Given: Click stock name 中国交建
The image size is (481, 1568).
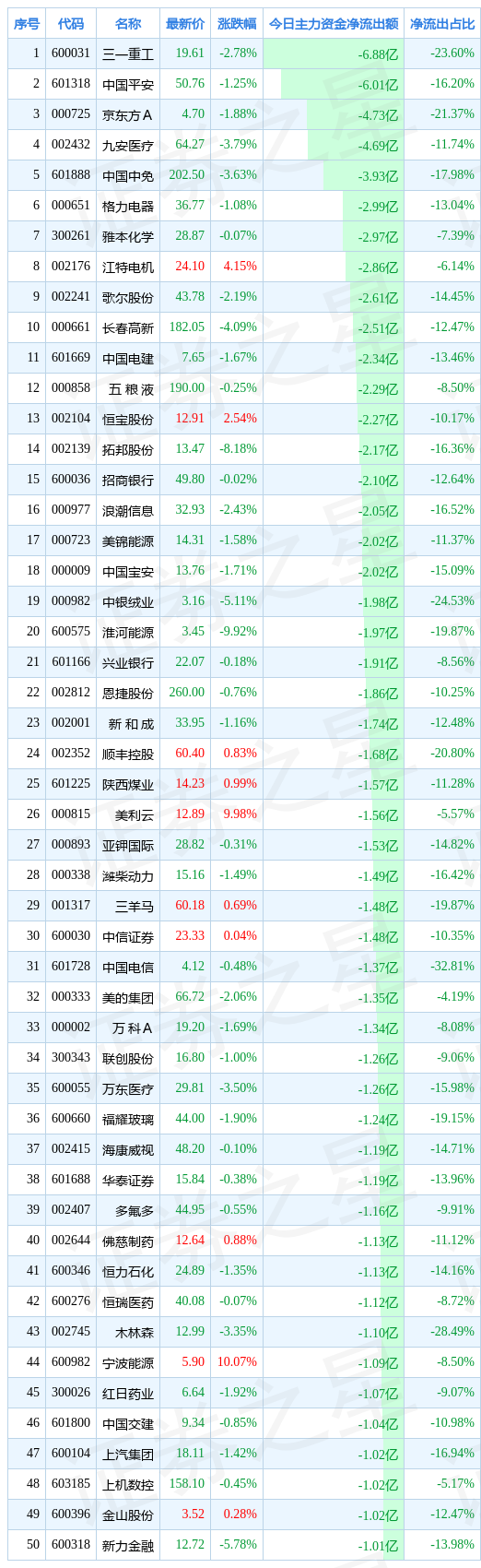Looking at the screenshot, I should 128,1423.
